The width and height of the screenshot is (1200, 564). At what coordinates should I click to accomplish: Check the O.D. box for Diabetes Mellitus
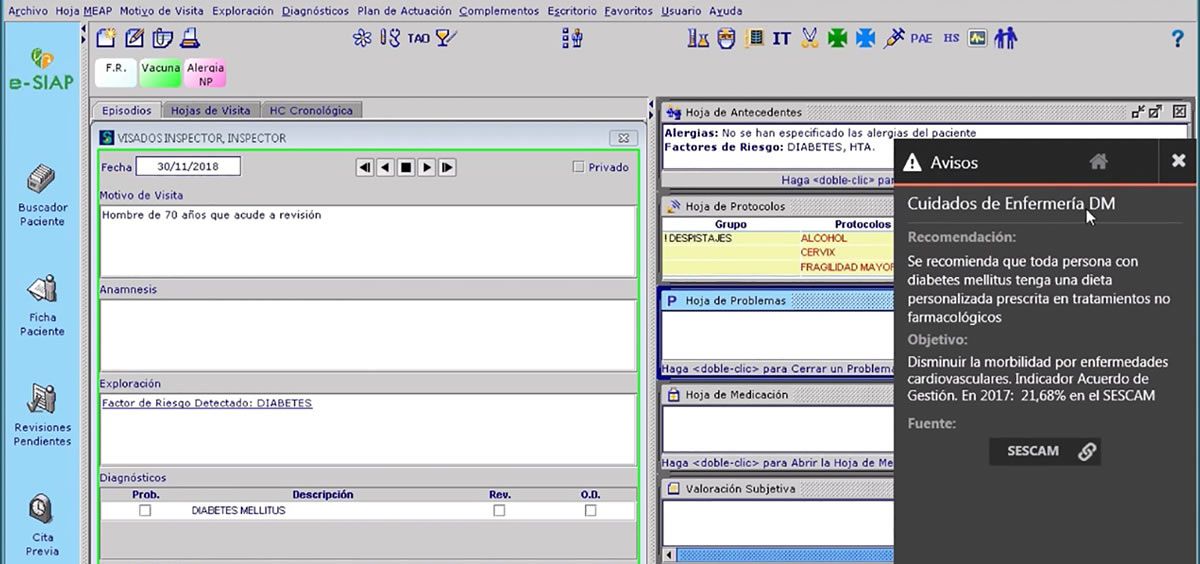pyautogui.click(x=590, y=510)
